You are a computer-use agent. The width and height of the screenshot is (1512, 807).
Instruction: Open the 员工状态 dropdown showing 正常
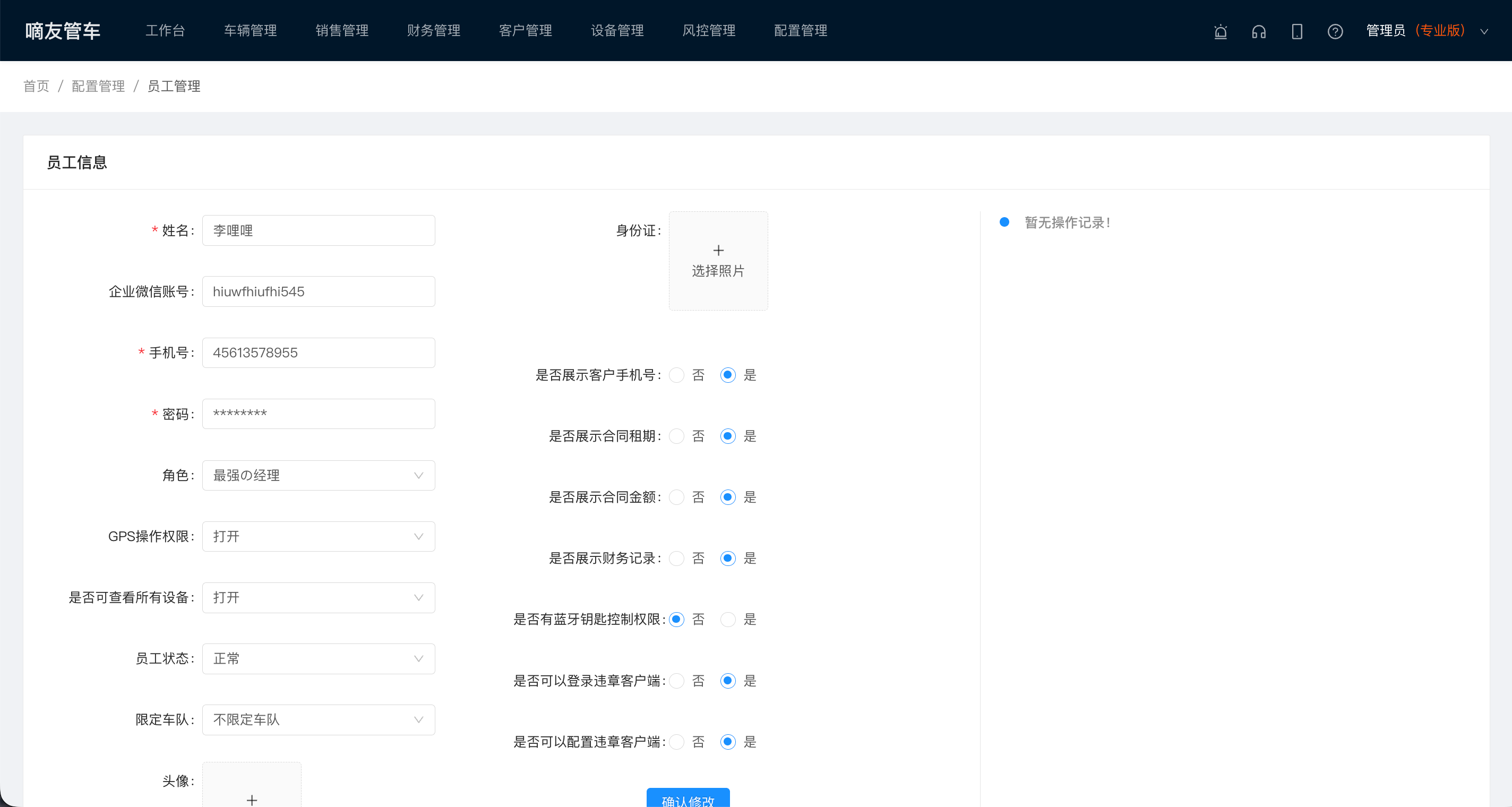[318, 658]
